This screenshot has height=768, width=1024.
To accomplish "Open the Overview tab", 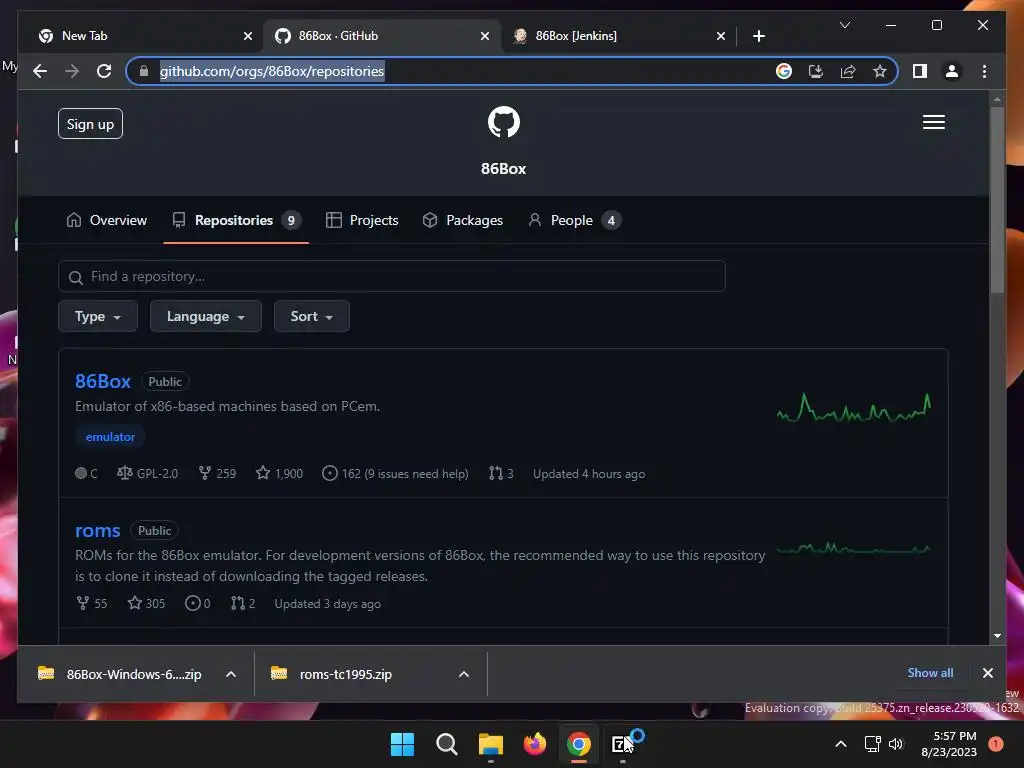I will click(106, 220).
